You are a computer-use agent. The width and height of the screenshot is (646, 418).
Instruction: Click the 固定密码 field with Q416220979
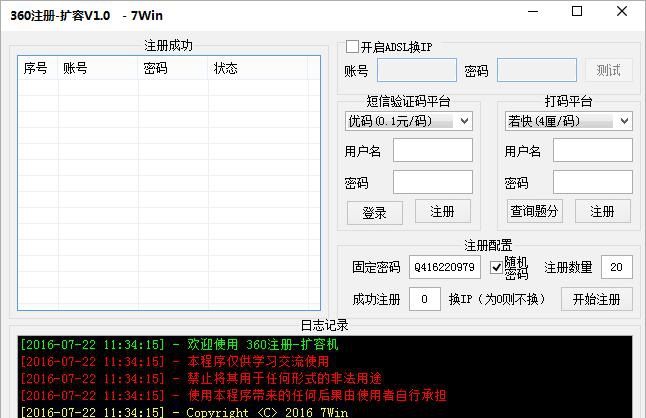[x=445, y=267]
